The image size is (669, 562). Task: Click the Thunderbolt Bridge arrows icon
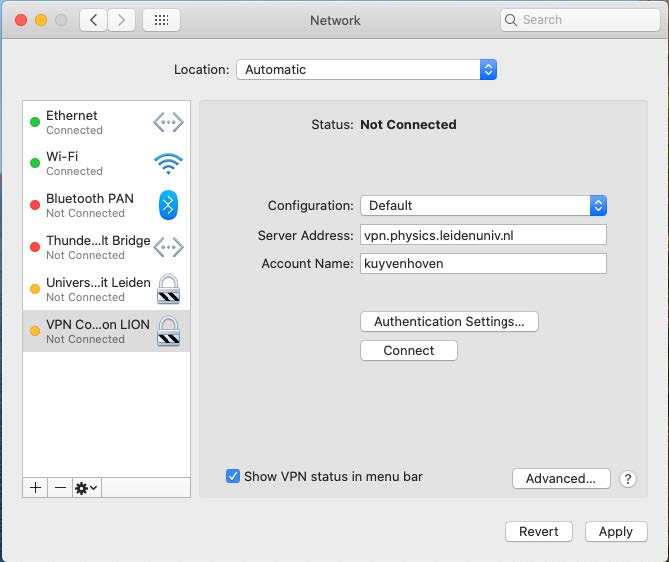pyautogui.click(x=168, y=247)
